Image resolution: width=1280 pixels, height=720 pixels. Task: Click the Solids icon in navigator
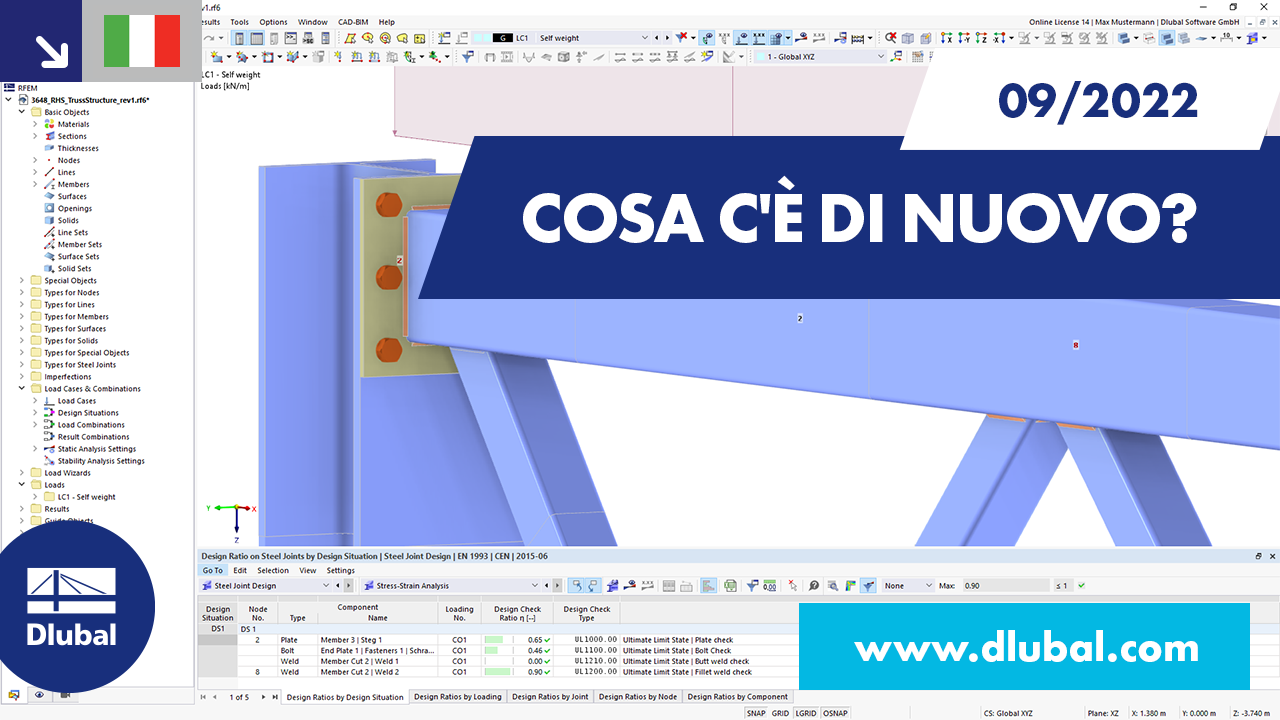tap(49, 220)
